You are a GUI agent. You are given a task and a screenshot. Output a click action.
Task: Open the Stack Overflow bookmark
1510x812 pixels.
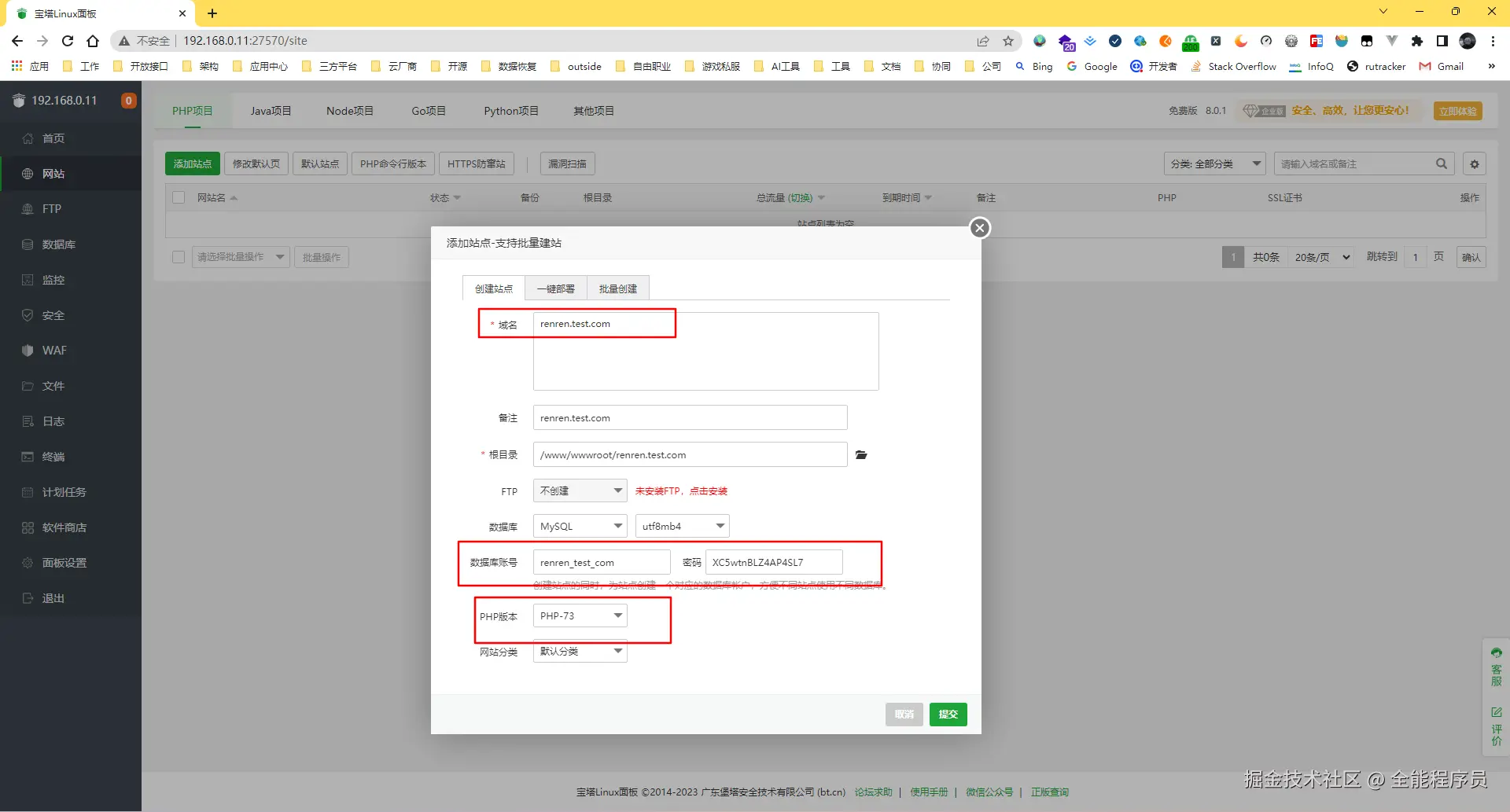click(x=1233, y=67)
